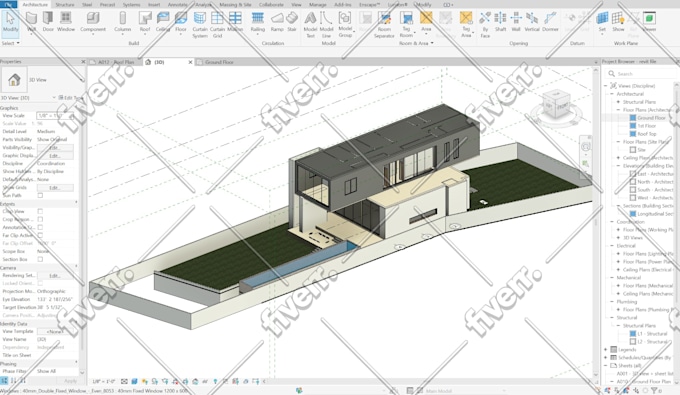Activate the Roof tool
This screenshot has height=395, width=680.
tap(145, 22)
